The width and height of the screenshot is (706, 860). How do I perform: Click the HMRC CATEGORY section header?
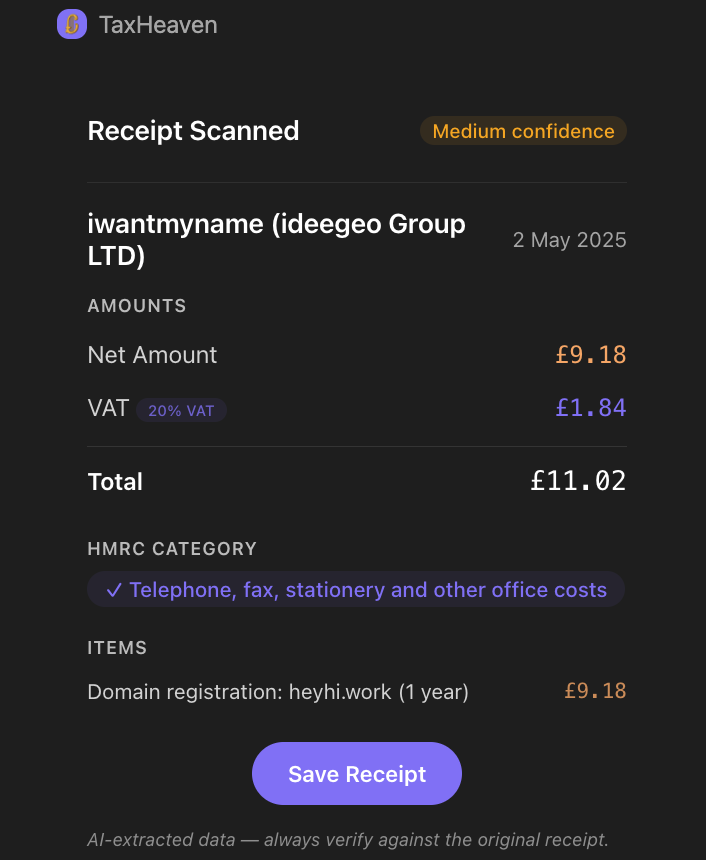[x=172, y=549]
